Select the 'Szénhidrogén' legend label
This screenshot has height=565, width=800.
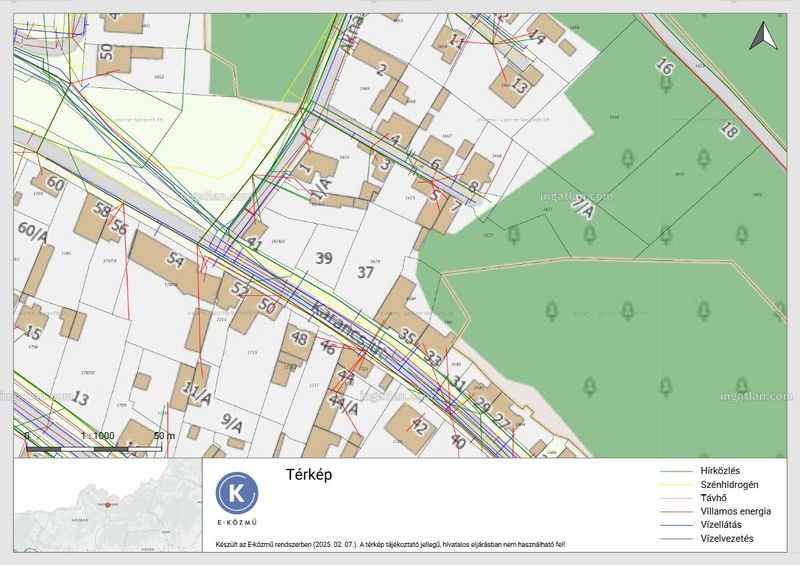729,485
